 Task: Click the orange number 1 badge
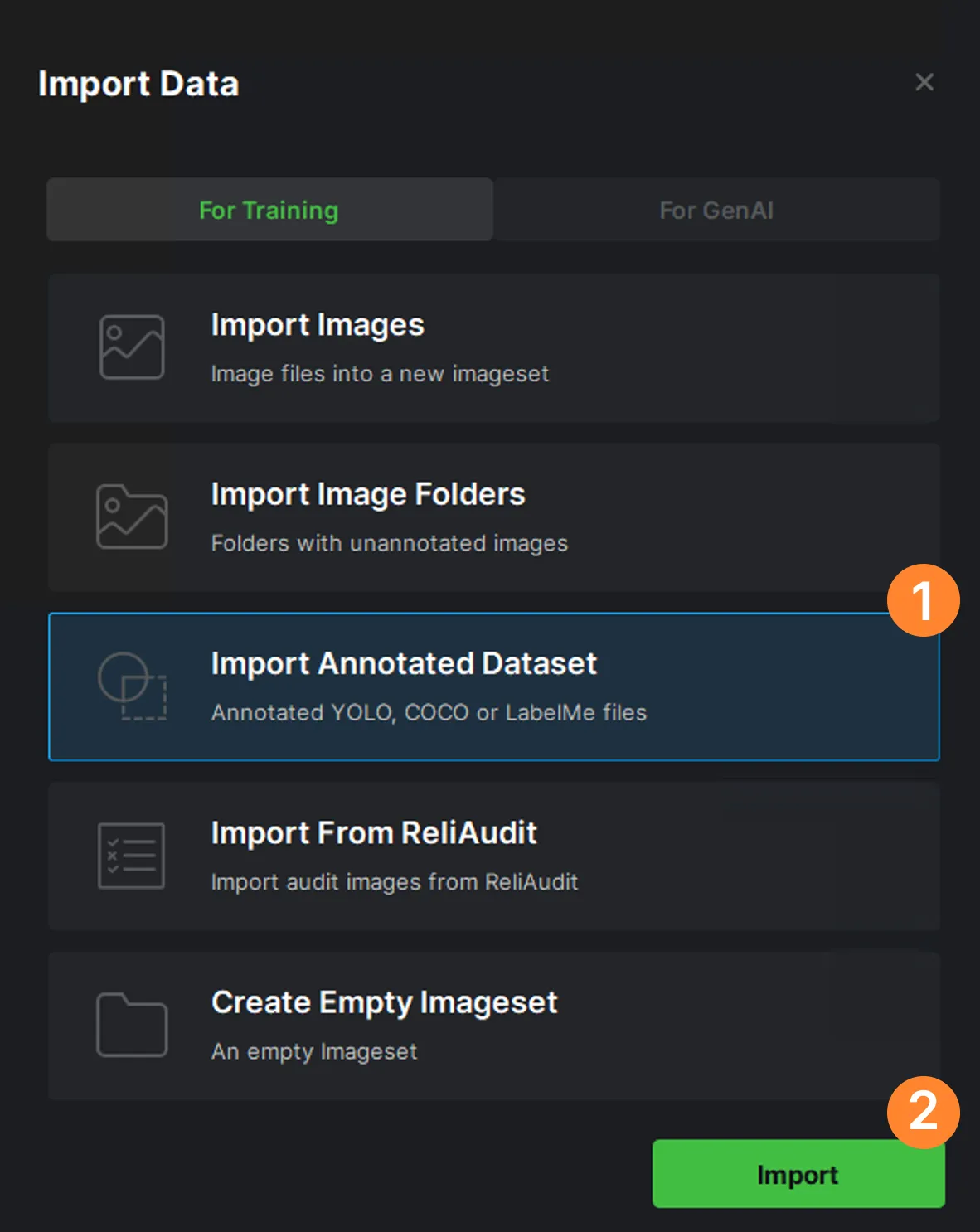[923, 600]
